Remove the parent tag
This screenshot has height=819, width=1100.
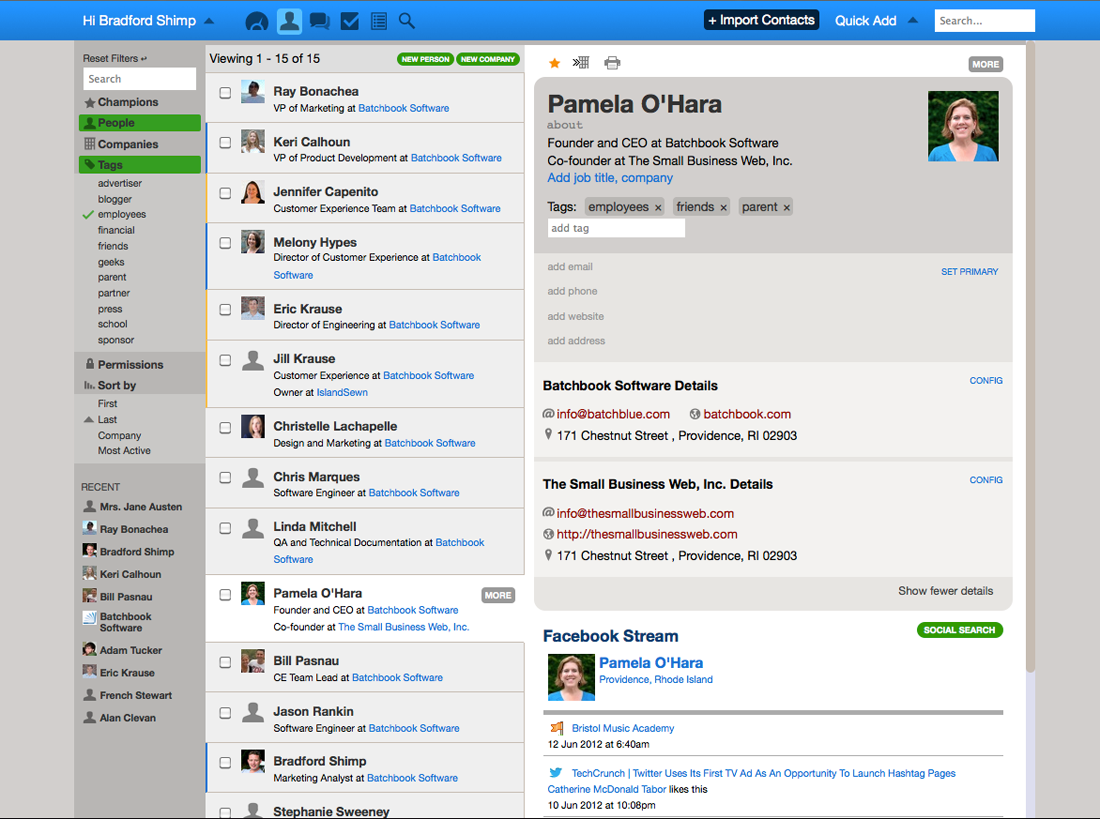coord(786,208)
